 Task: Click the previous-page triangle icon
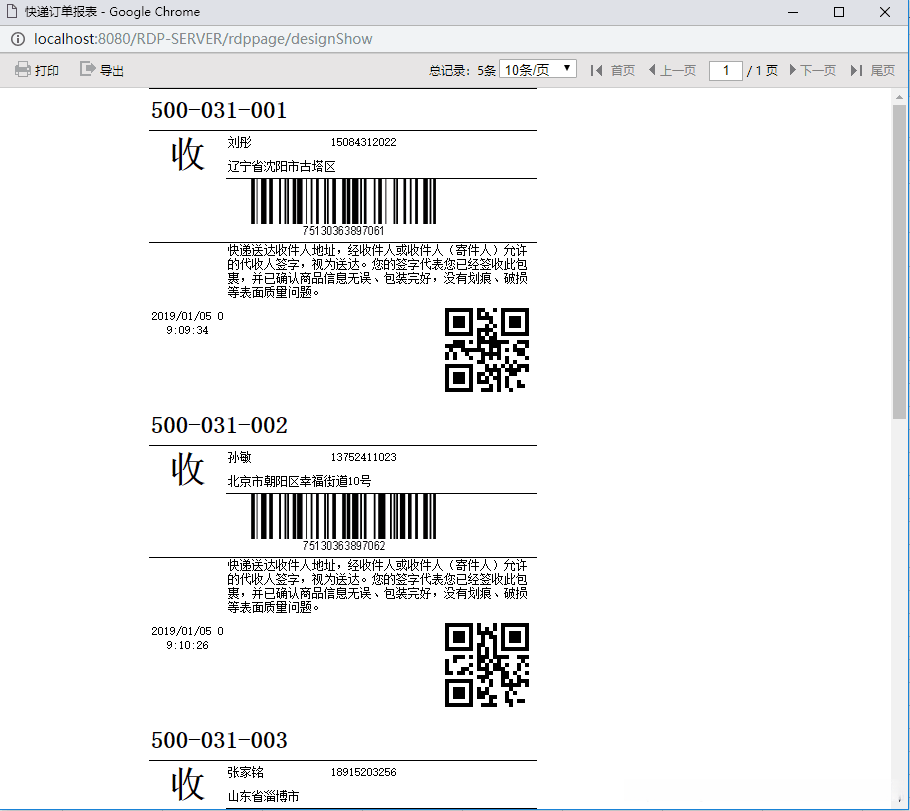[x=652, y=70]
